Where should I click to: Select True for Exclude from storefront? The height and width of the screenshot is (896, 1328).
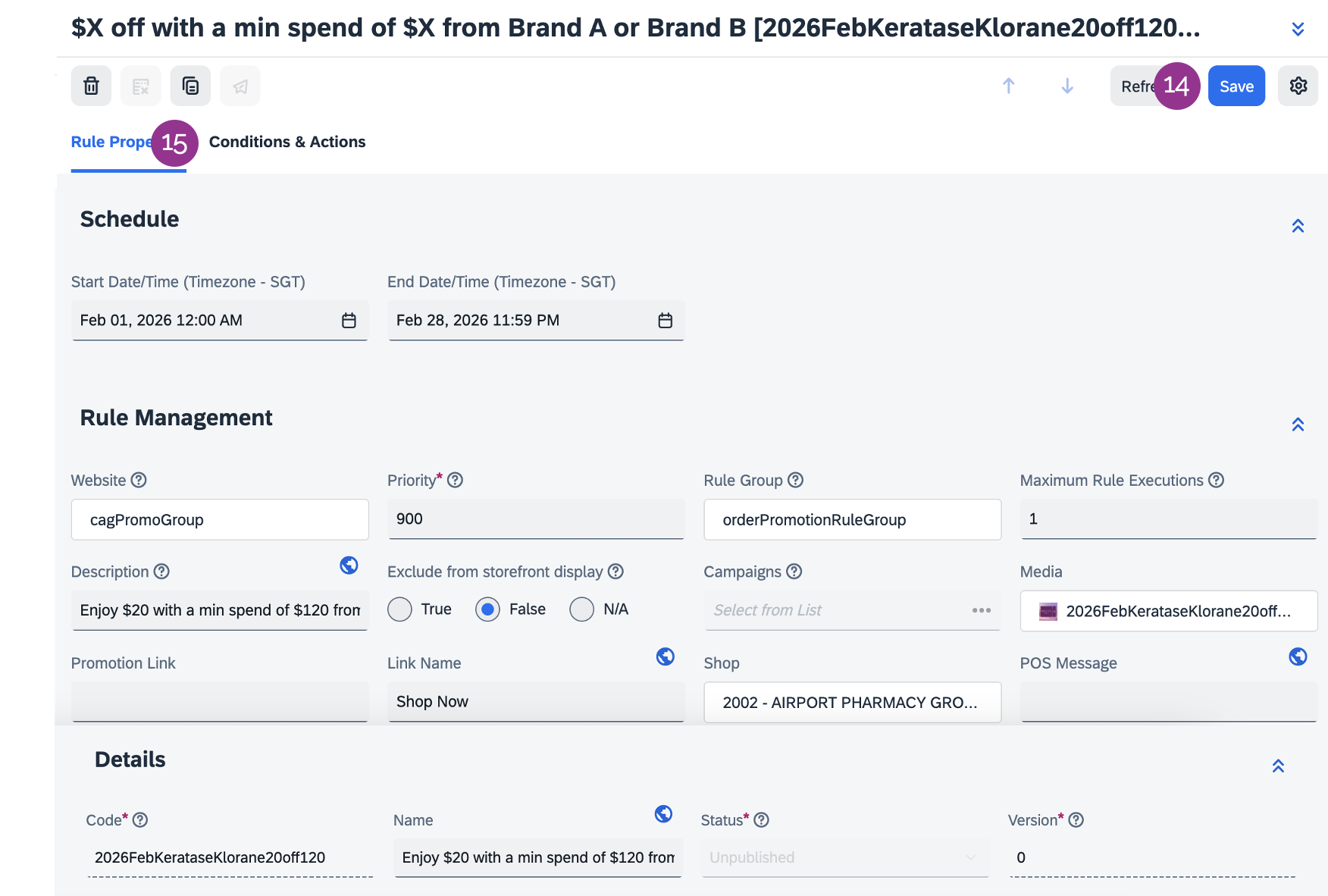399,609
